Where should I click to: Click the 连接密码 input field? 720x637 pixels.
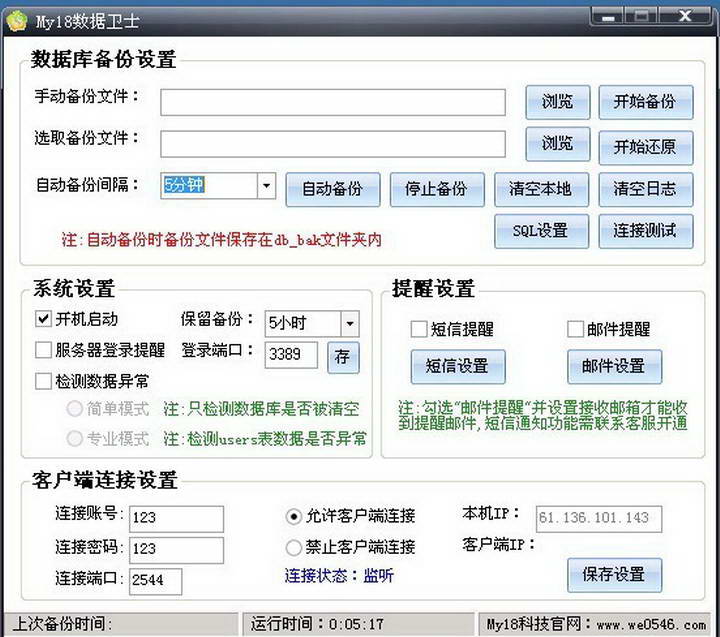click(176, 550)
